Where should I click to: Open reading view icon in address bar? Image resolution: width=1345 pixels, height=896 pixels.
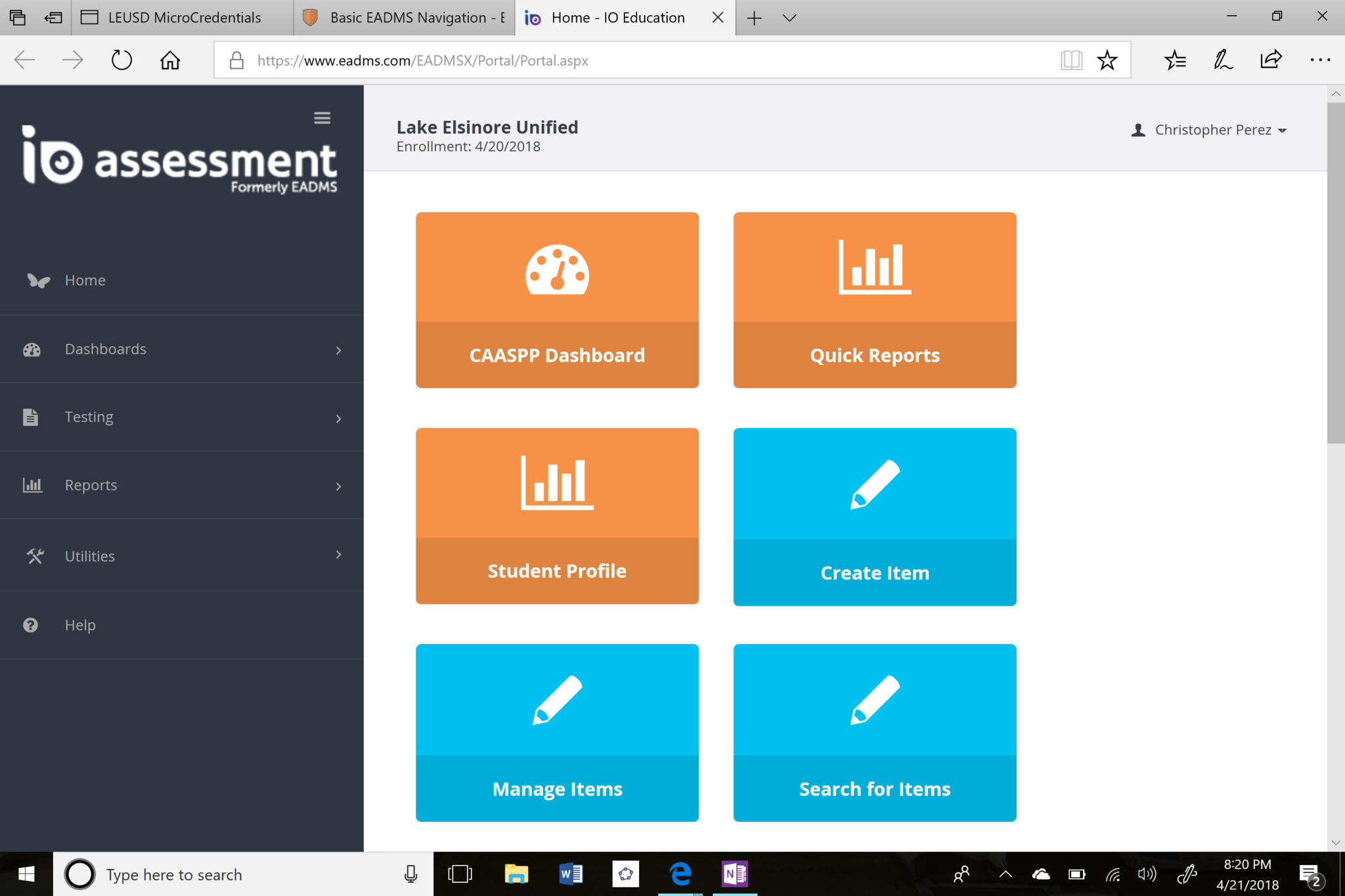coord(1071,60)
